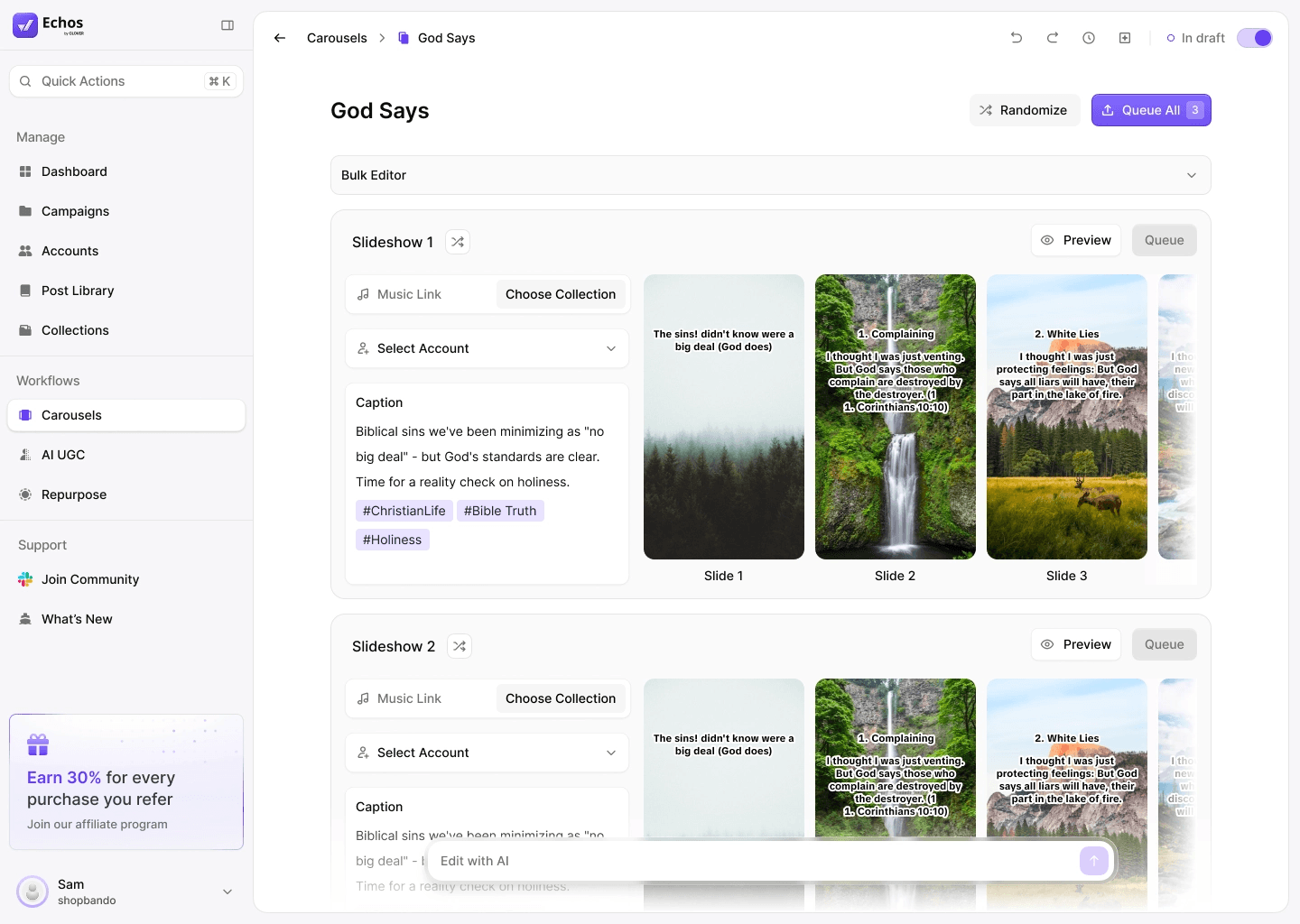The height and width of the screenshot is (924, 1300).
Task: Focus the Quick Actions search field
Action: 126,81
